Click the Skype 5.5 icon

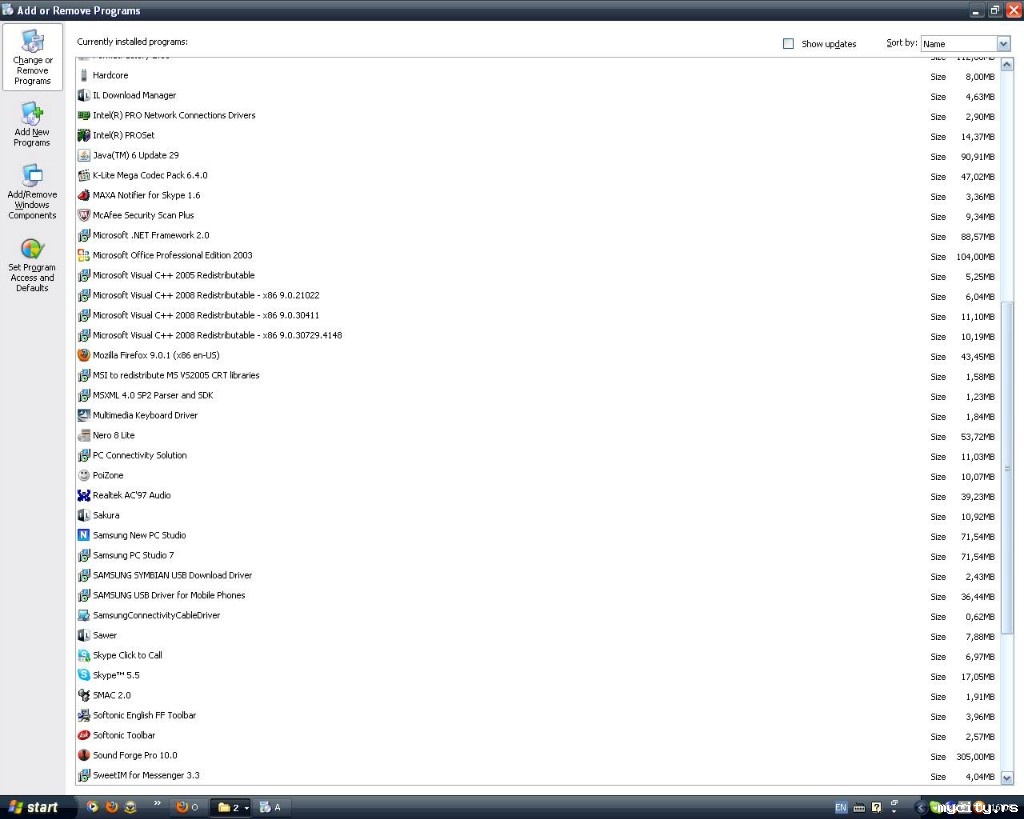pos(84,675)
